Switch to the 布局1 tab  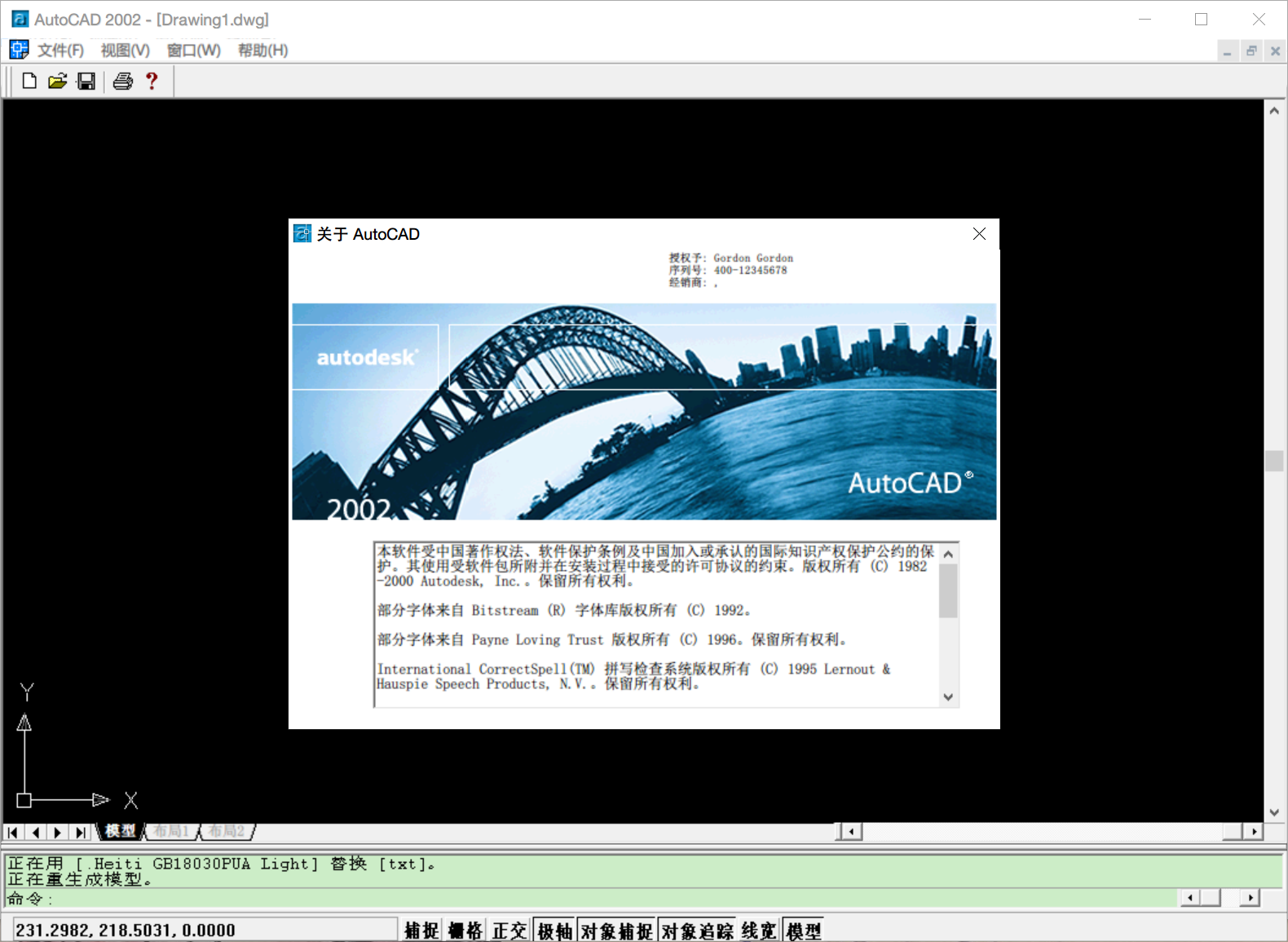tap(171, 831)
